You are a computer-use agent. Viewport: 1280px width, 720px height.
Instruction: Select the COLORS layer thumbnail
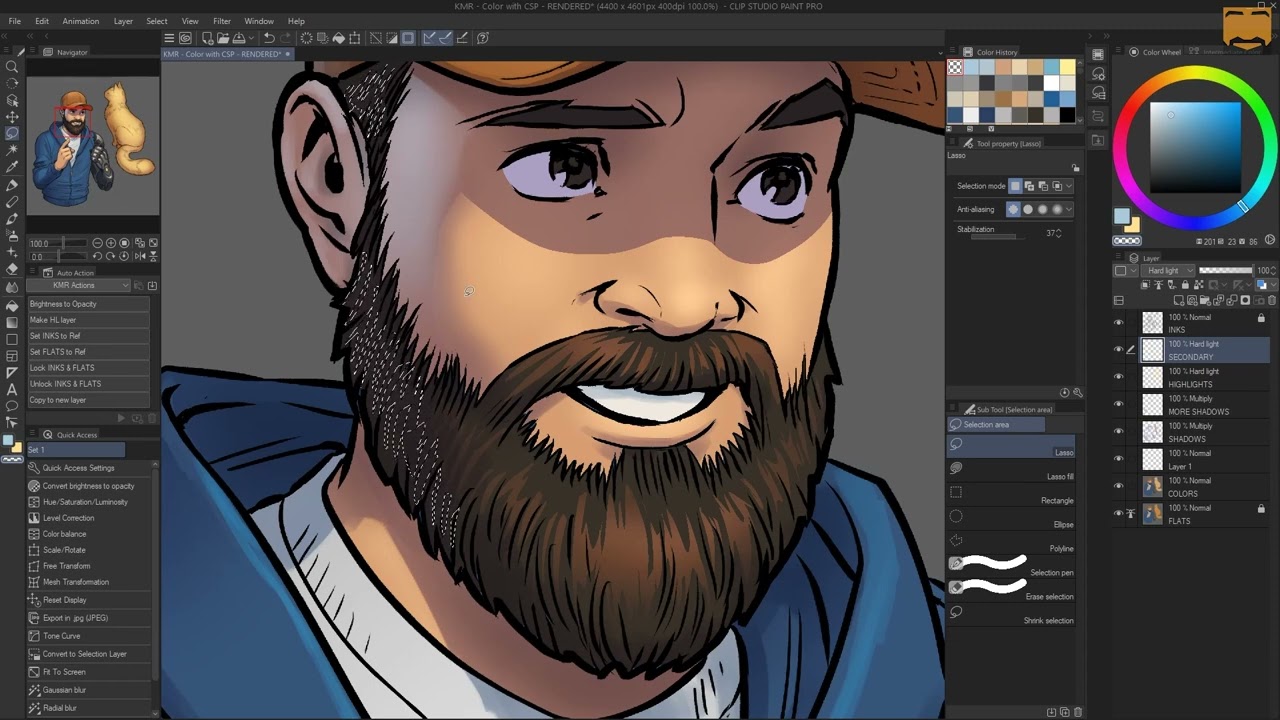[1153, 486]
